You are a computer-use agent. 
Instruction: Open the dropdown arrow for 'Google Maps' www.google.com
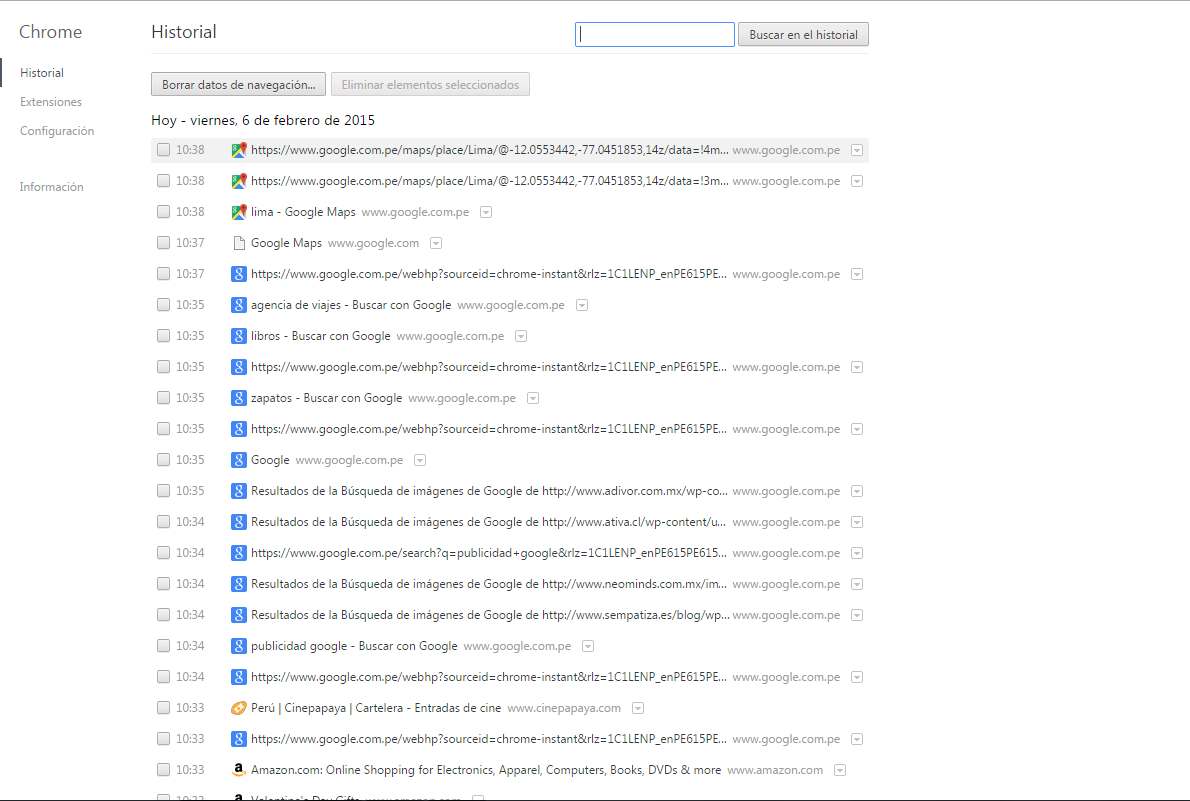(x=436, y=244)
